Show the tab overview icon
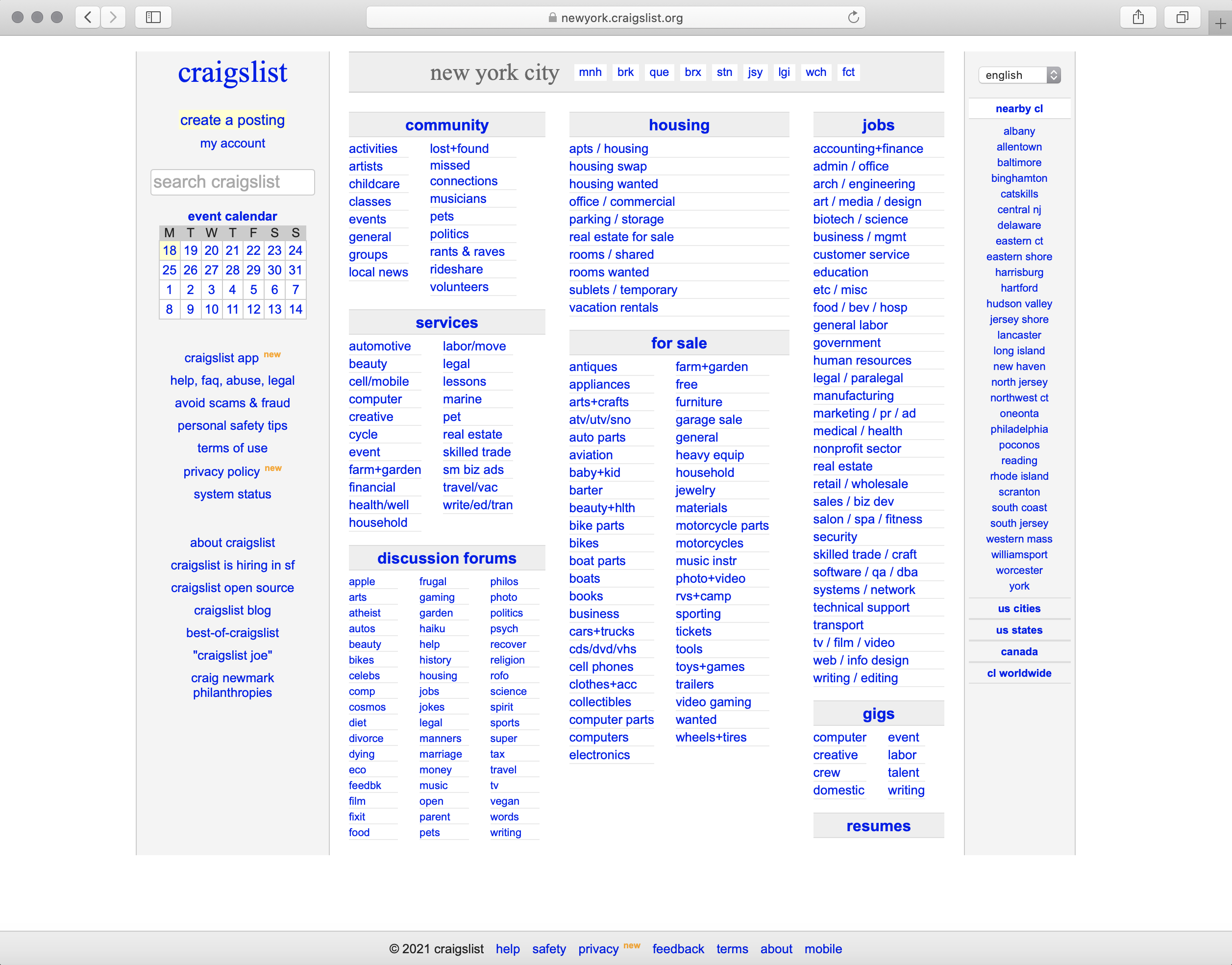The width and height of the screenshot is (1232, 965). pyautogui.click(x=1183, y=18)
